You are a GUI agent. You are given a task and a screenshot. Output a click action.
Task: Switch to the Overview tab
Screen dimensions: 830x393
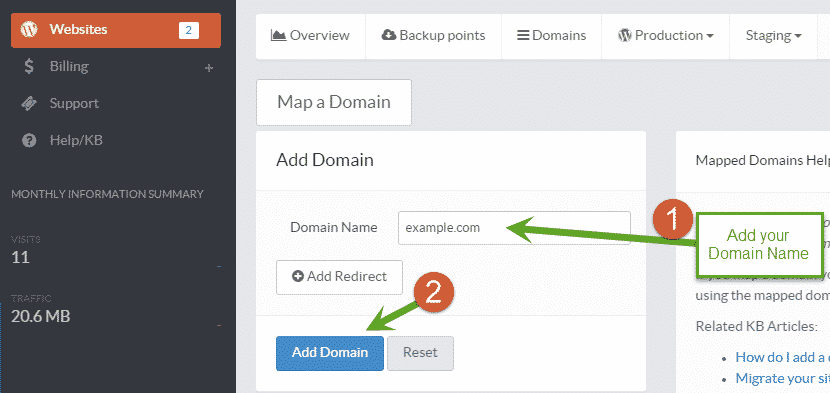pos(311,36)
